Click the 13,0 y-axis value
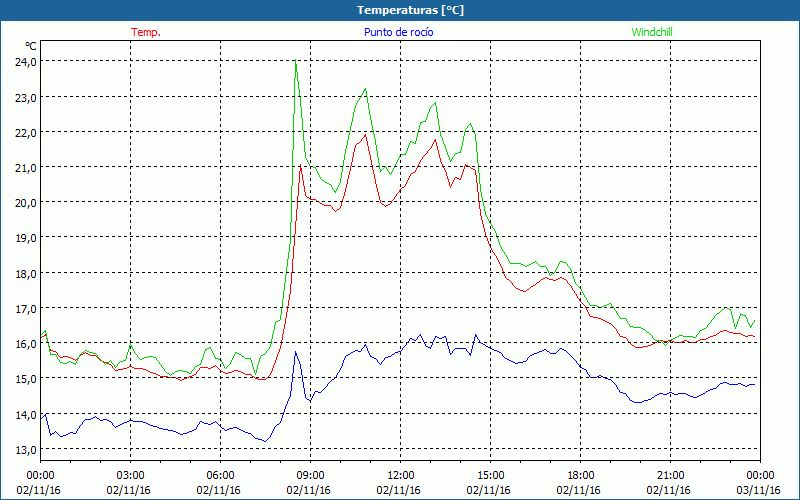This screenshot has height=500, width=800. click(x=25, y=450)
